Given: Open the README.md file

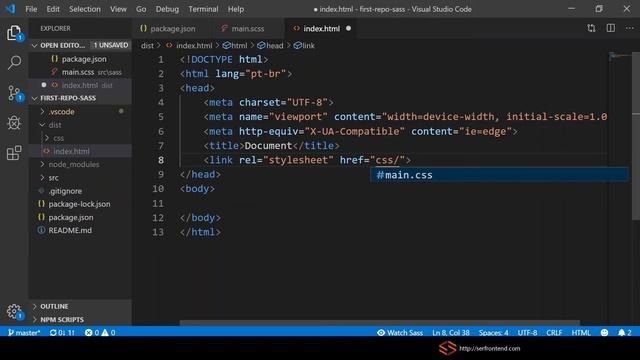Looking at the screenshot, I should pyautogui.click(x=80, y=231).
